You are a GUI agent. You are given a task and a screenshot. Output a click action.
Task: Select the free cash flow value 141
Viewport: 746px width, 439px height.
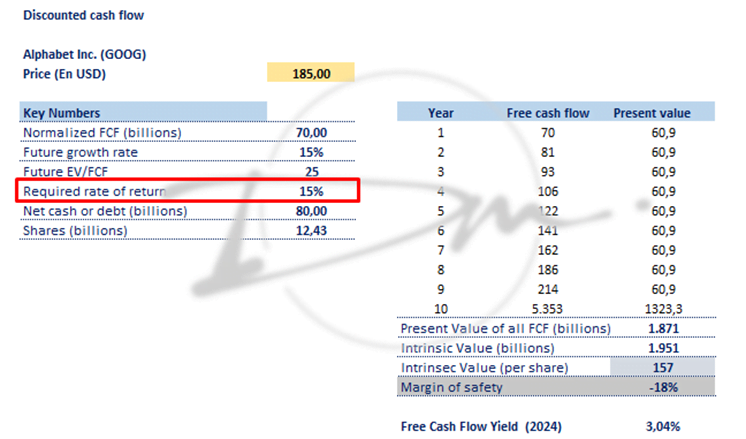click(x=548, y=231)
